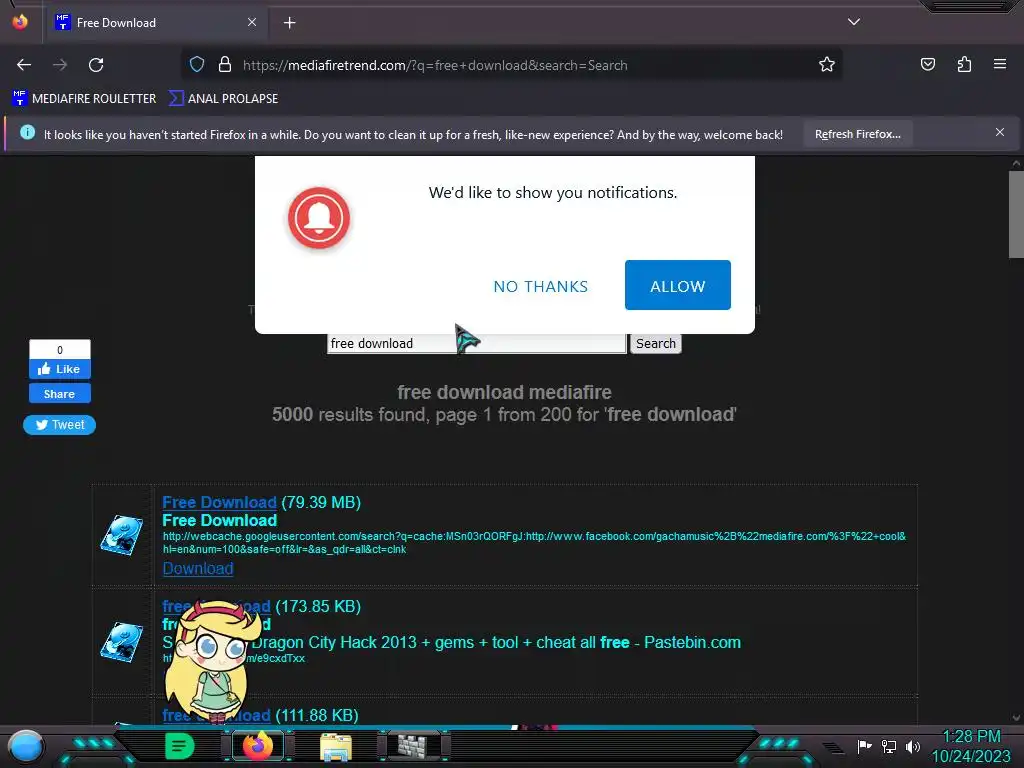Click the page vertical scrollbar thumb
Image resolution: width=1024 pixels, height=768 pixels.
pyautogui.click(x=1016, y=214)
